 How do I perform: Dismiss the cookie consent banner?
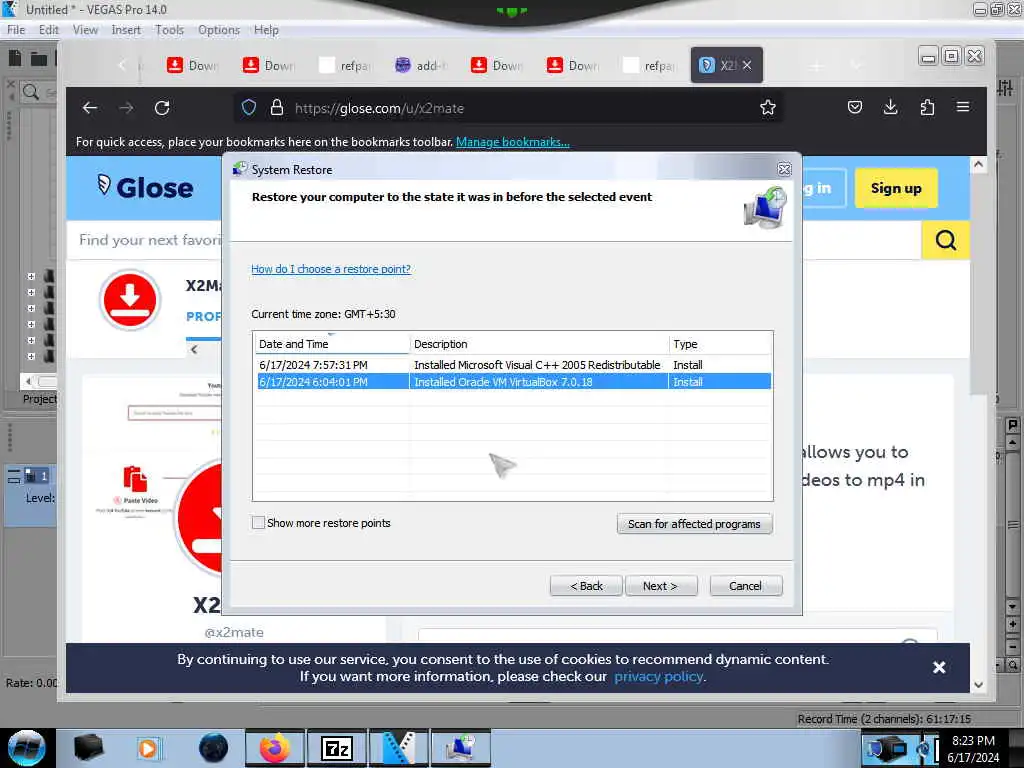(x=939, y=667)
